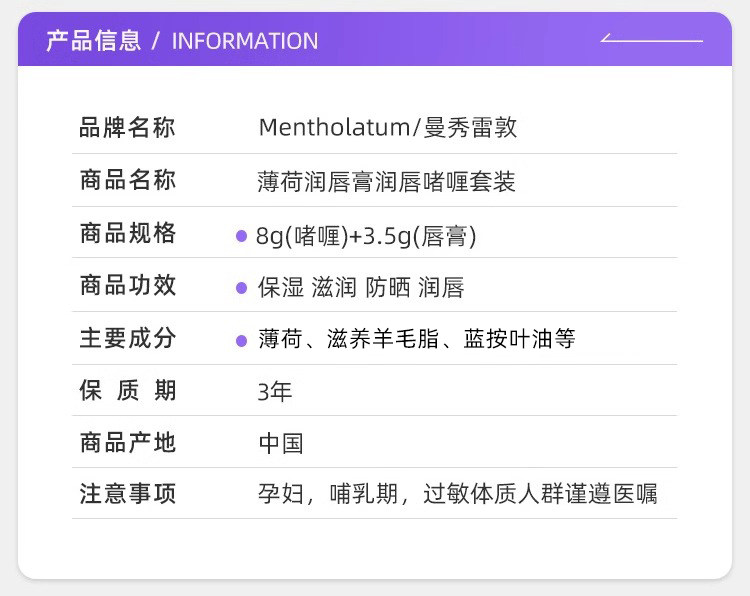Image resolution: width=750 pixels, height=596 pixels.
Task: Click the INFORMATION text in the header
Action: pos(245,41)
